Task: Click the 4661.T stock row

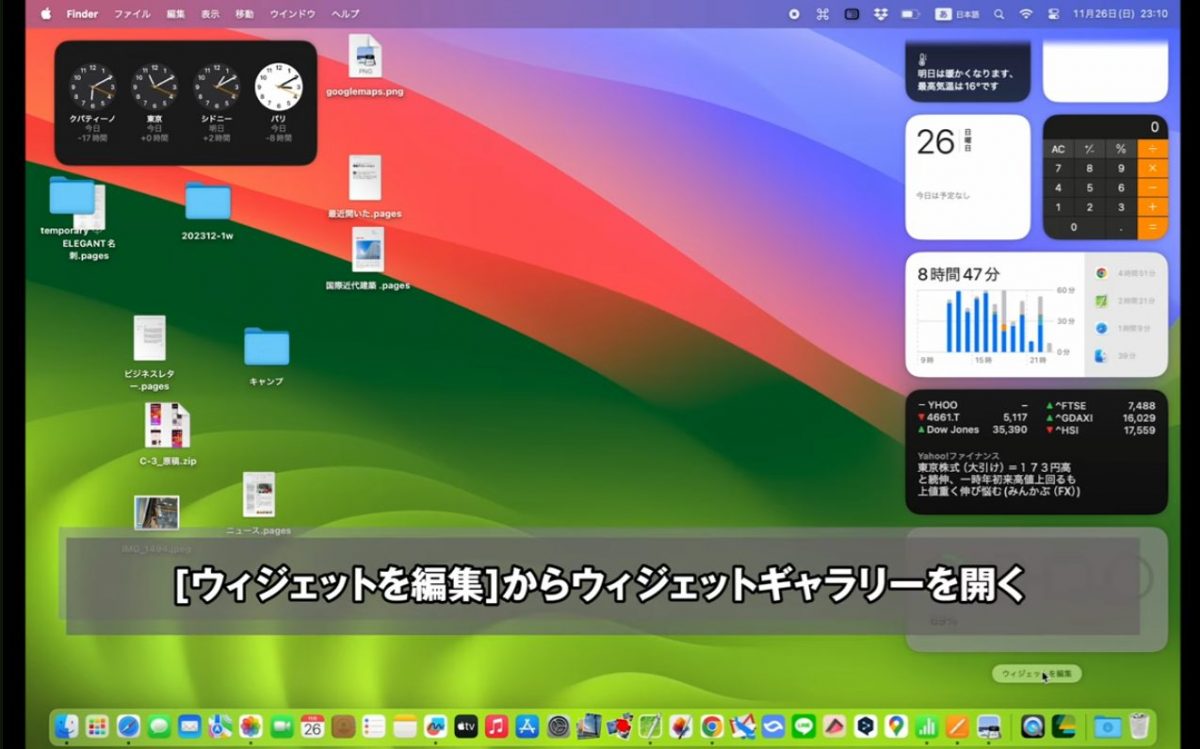Action: pos(972,417)
